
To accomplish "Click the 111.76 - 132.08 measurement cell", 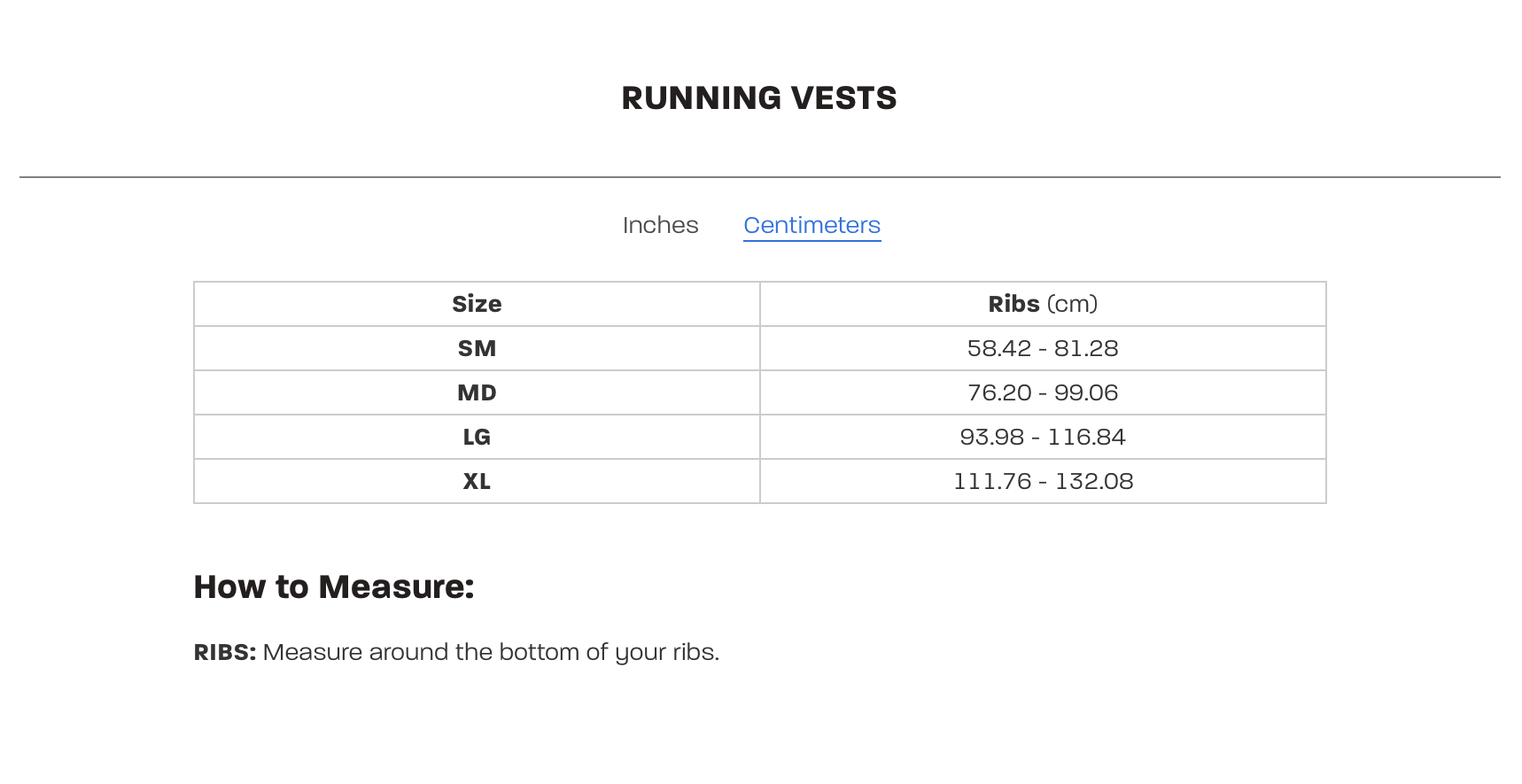I will click(1043, 481).
